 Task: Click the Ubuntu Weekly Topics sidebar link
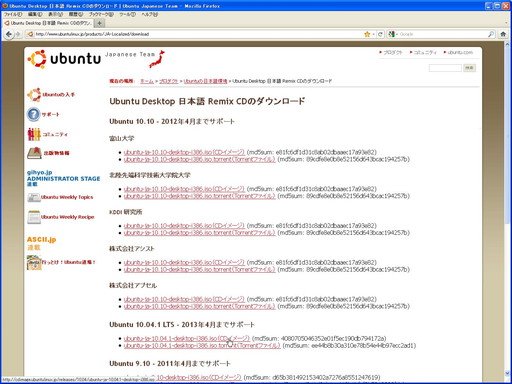click(67, 197)
